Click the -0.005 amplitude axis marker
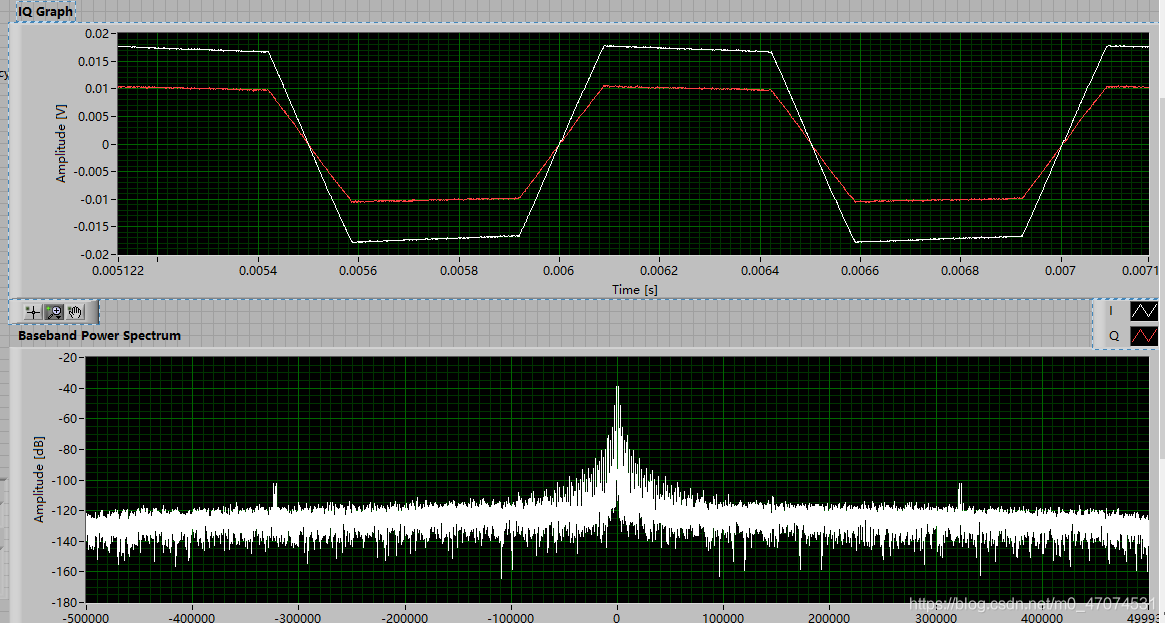This screenshot has width=1165, height=623. tap(91, 172)
